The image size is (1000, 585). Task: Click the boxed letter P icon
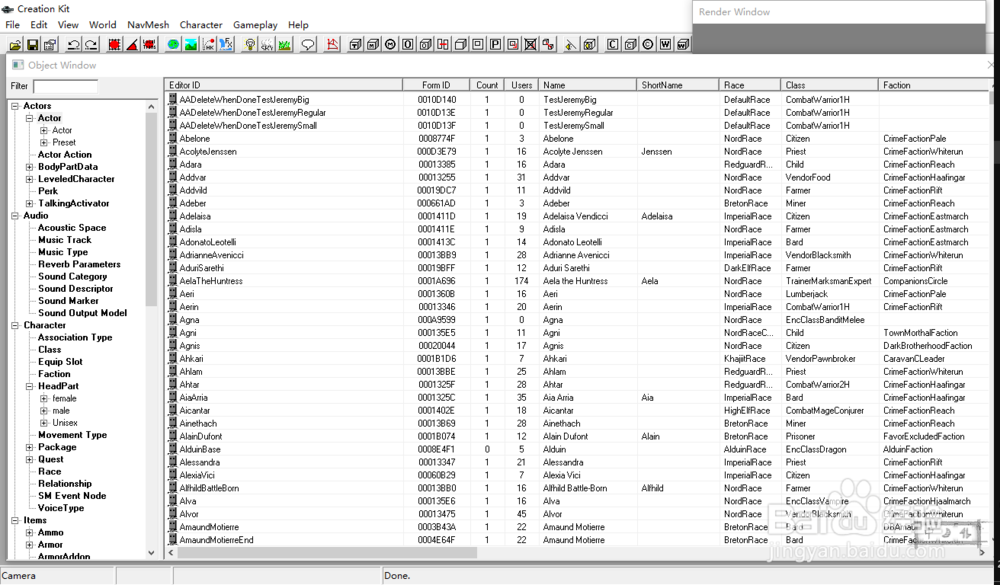(496, 44)
